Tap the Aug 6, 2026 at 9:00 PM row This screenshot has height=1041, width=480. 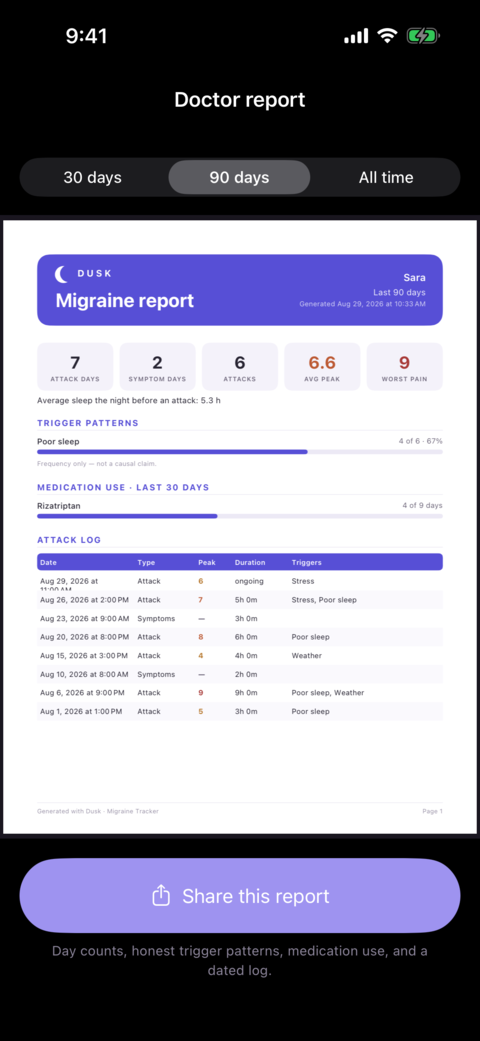pos(240,692)
